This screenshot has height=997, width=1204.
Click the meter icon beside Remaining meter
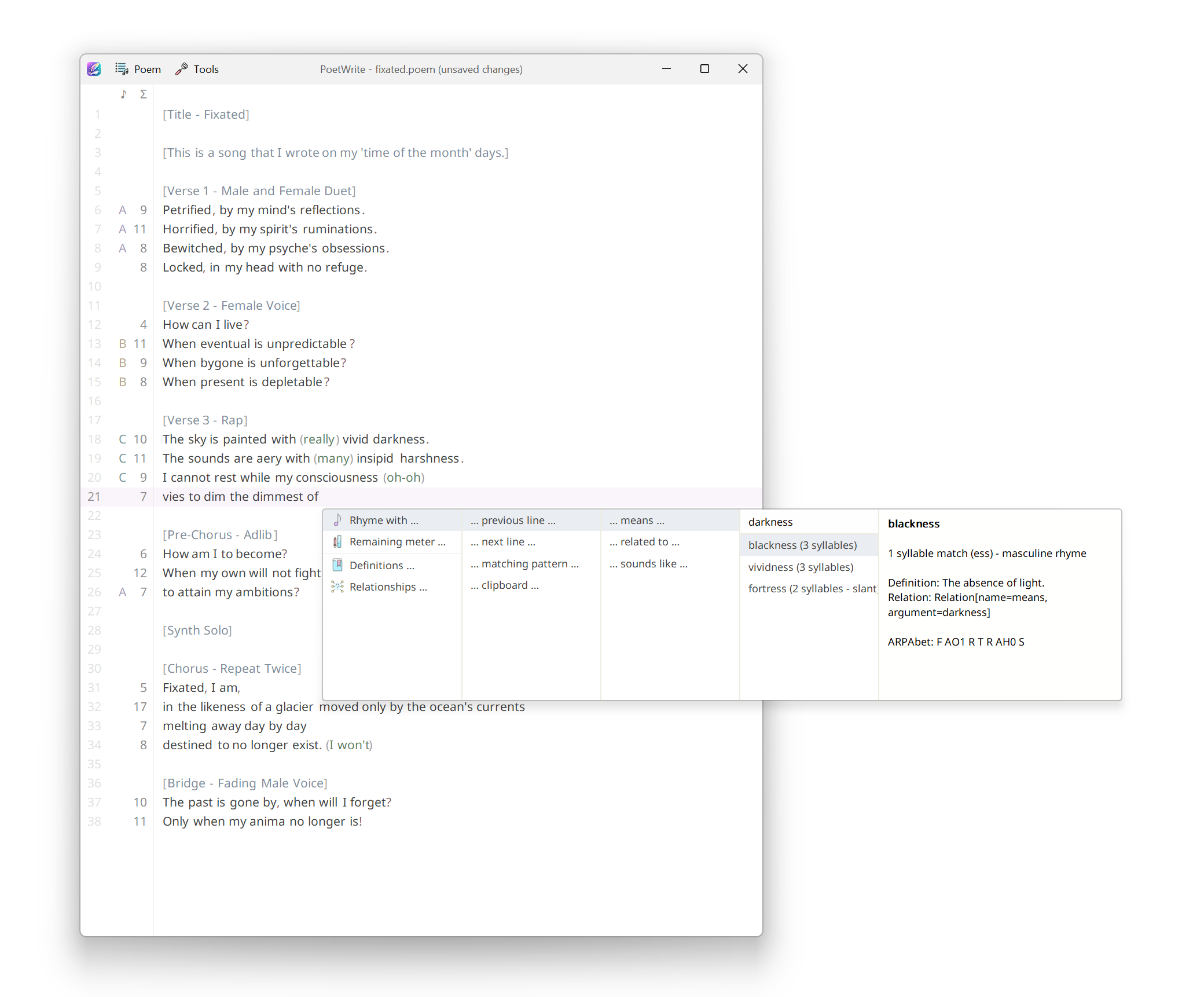[337, 542]
